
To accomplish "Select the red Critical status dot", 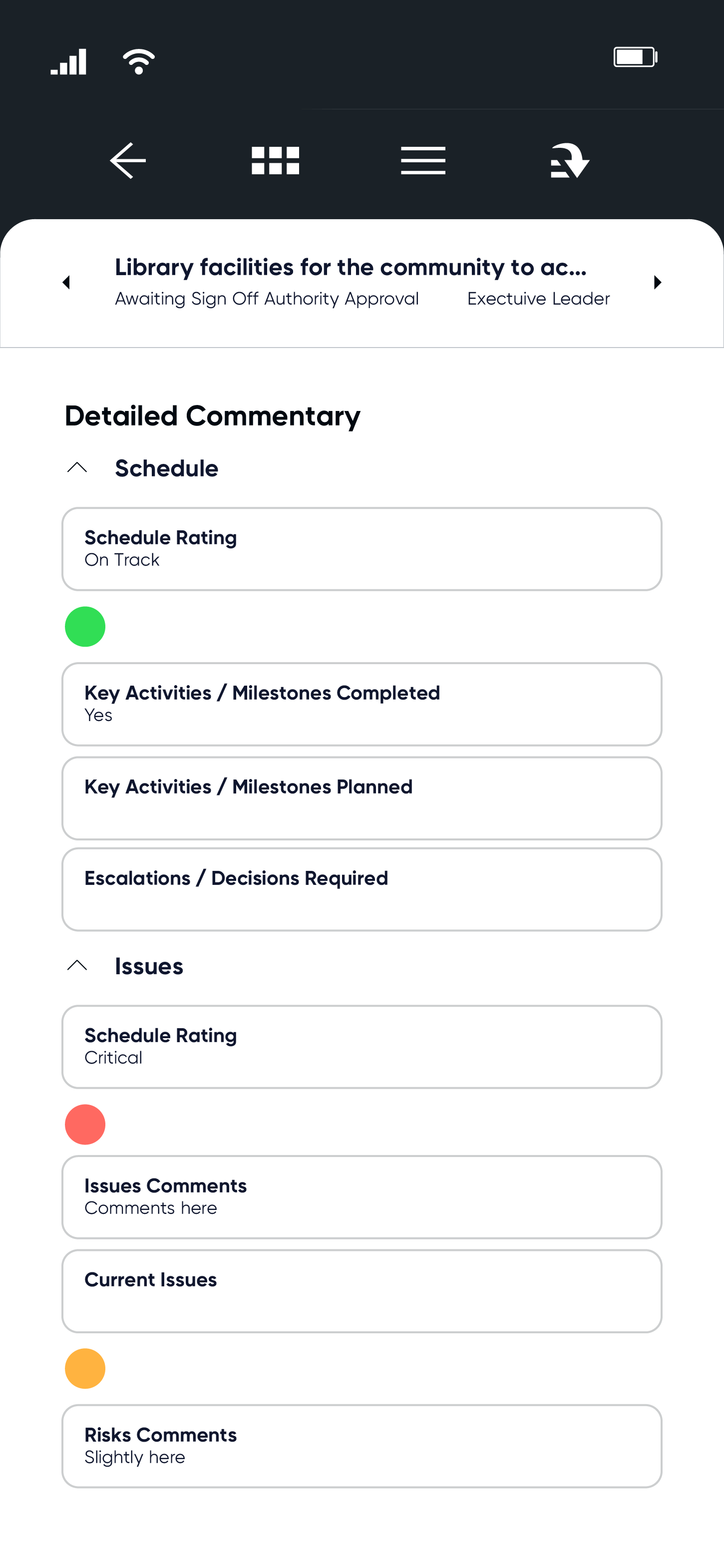I will (x=85, y=1124).
